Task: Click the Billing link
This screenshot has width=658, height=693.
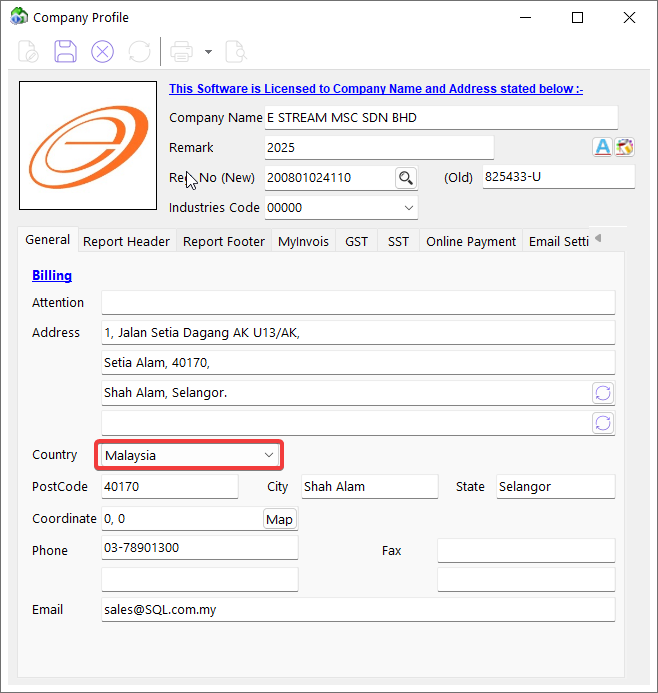Action: 52,275
